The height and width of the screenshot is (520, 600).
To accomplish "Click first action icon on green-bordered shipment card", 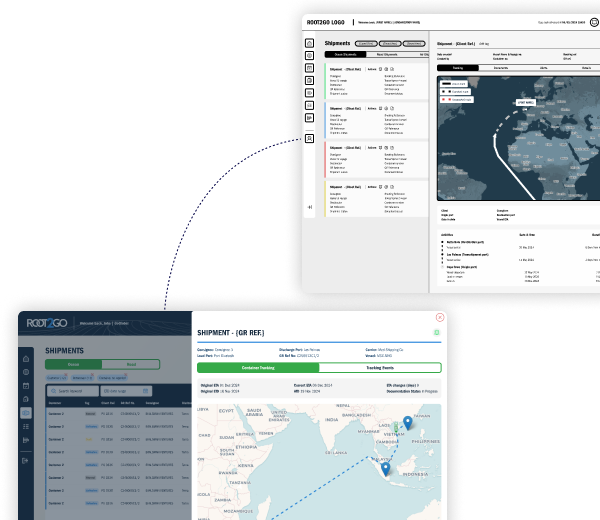I will pyautogui.click(x=380, y=69).
